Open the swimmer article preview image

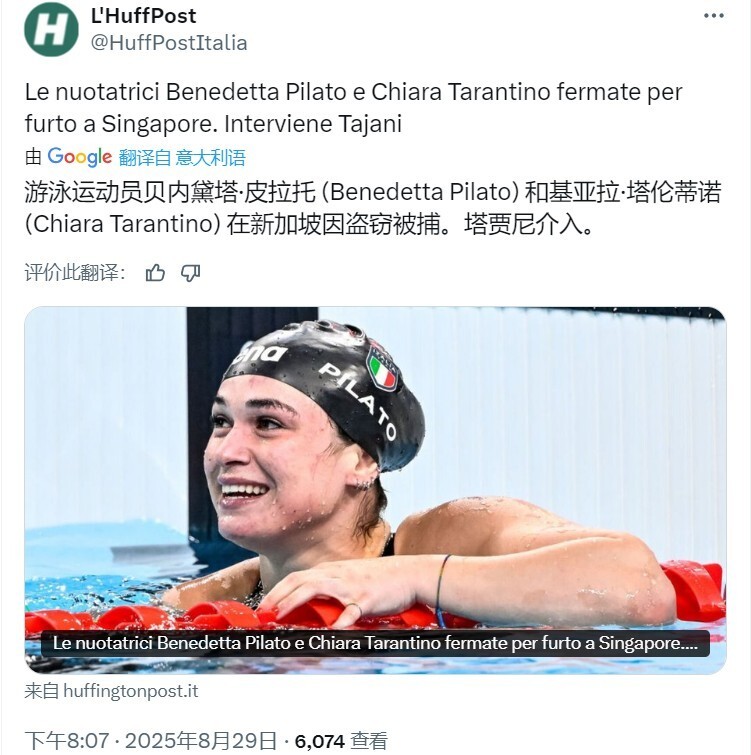pyautogui.click(x=376, y=490)
